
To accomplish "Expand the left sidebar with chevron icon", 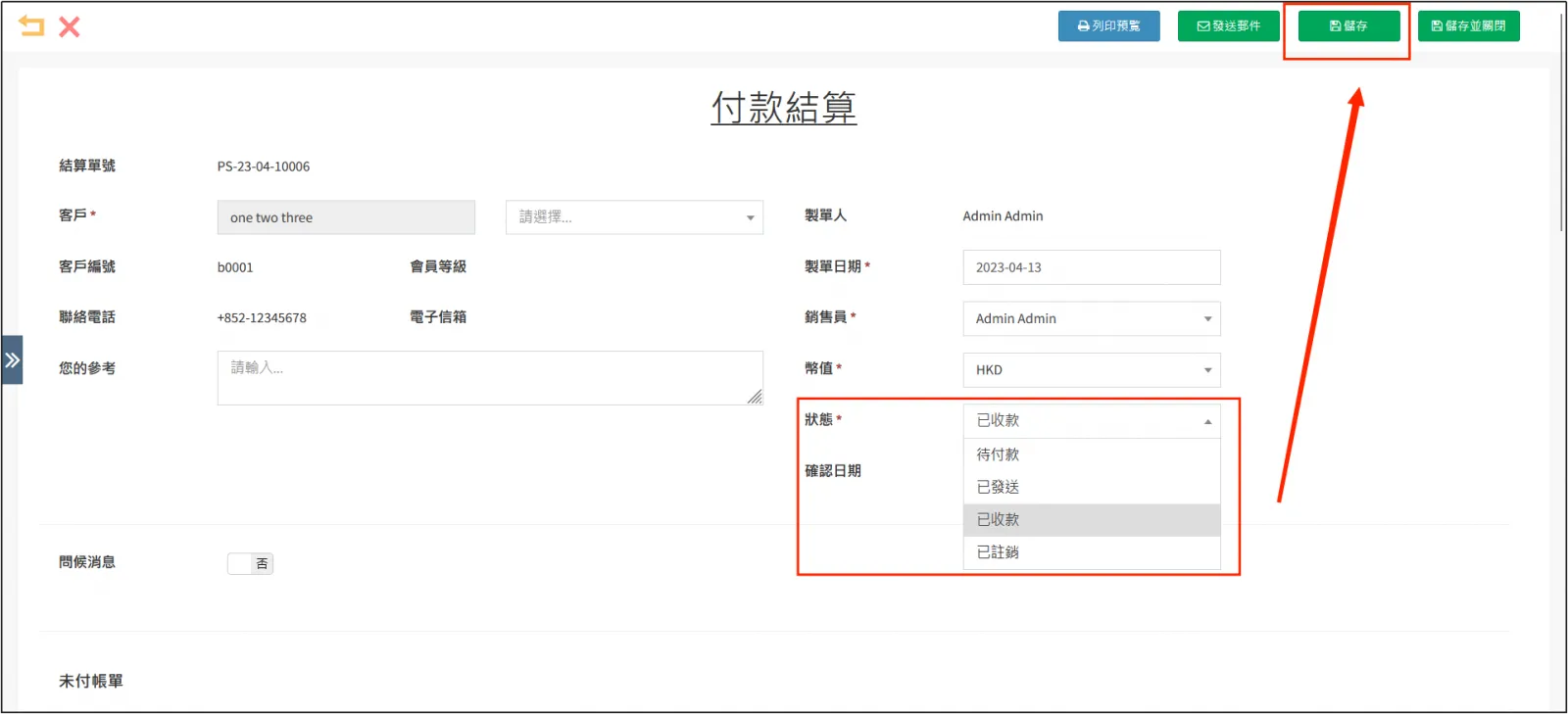I will click(x=12, y=360).
